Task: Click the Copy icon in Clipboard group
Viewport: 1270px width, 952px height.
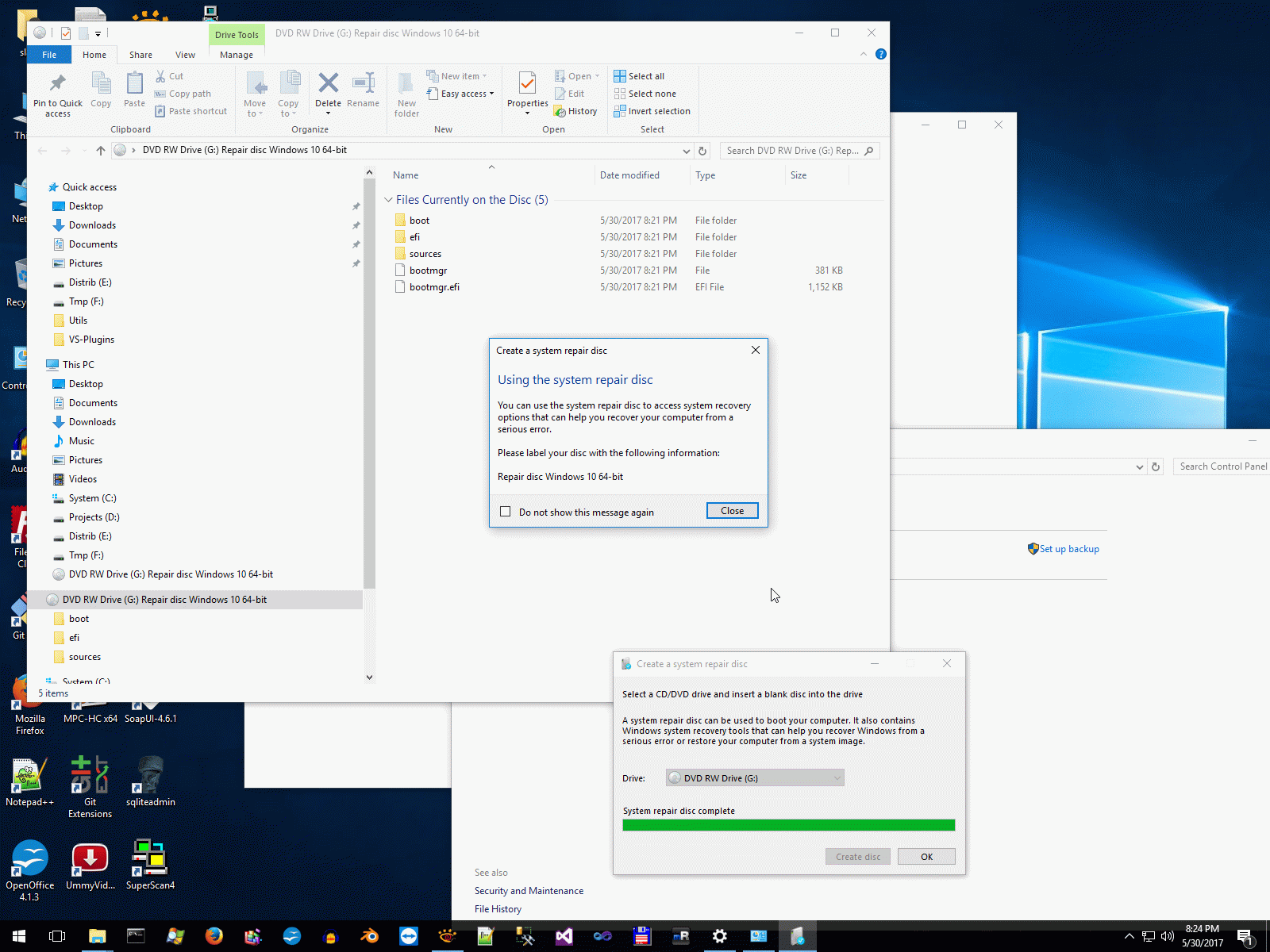Action: [x=101, y=83]
